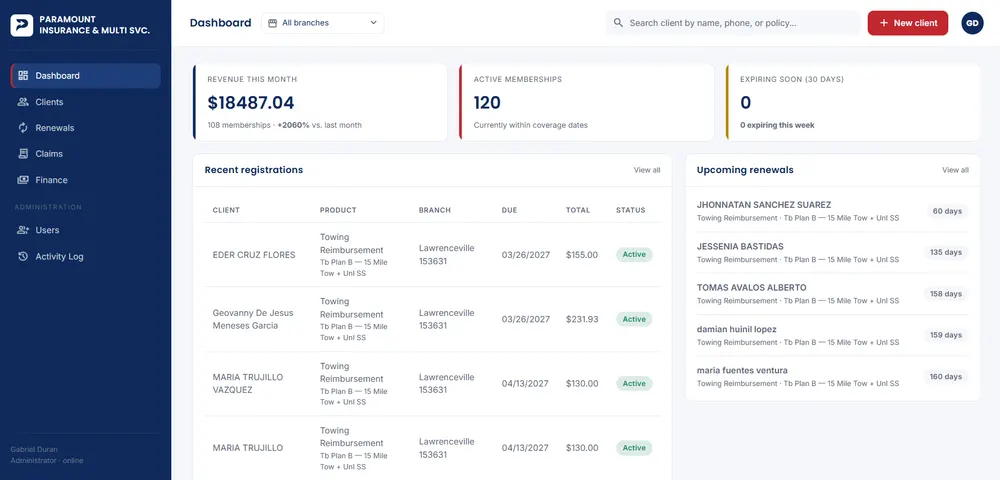Open the Finance page

tap(85, 180)
